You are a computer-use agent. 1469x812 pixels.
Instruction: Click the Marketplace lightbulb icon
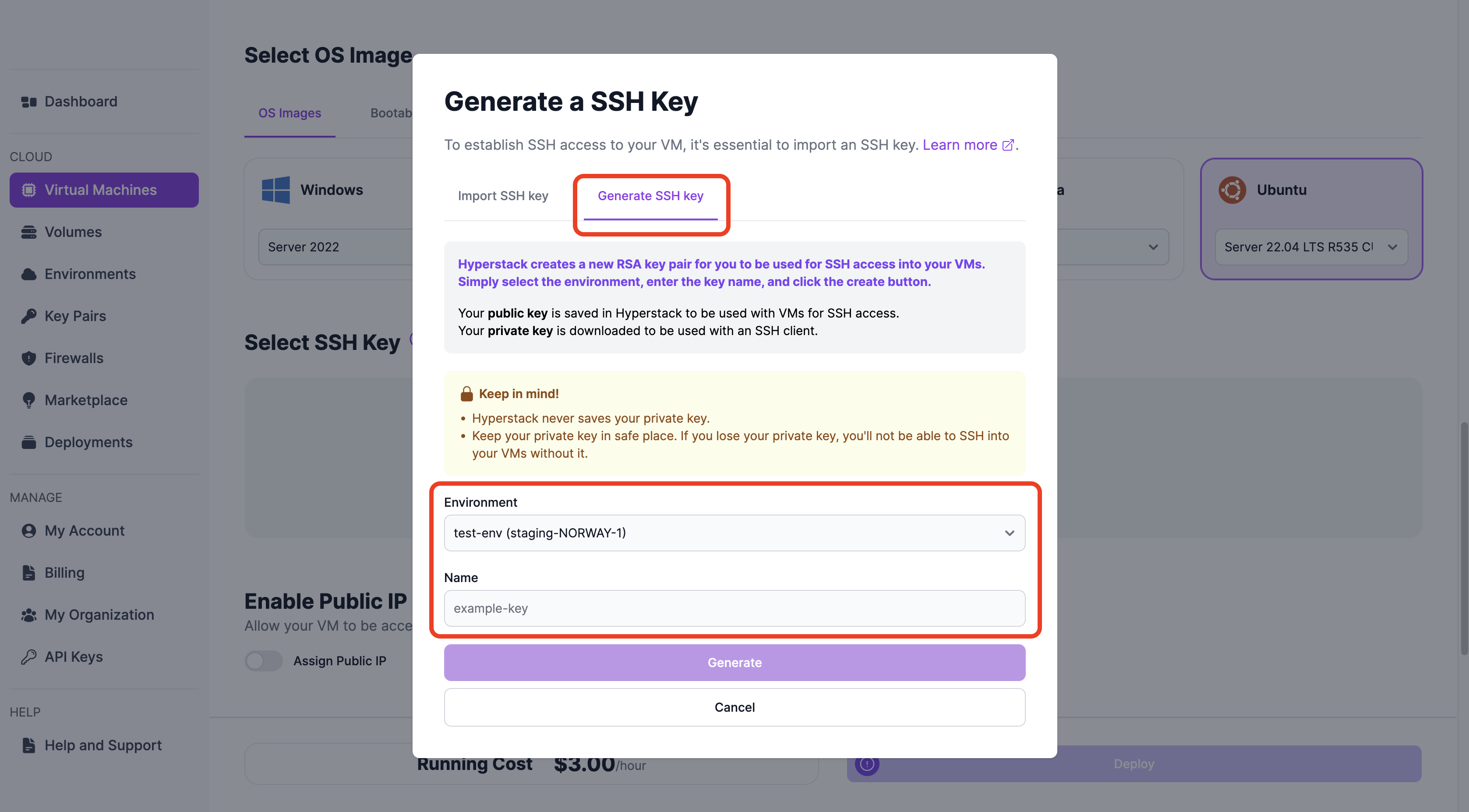click(x=28, y=400)
